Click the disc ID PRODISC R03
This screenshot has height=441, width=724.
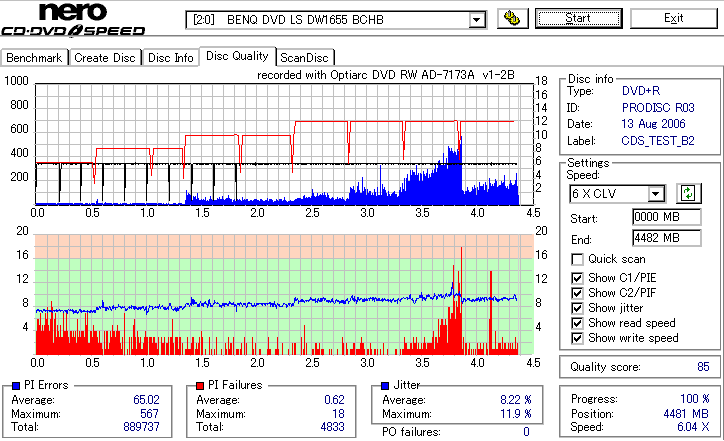pyautogui.click(x=658, y=108)
